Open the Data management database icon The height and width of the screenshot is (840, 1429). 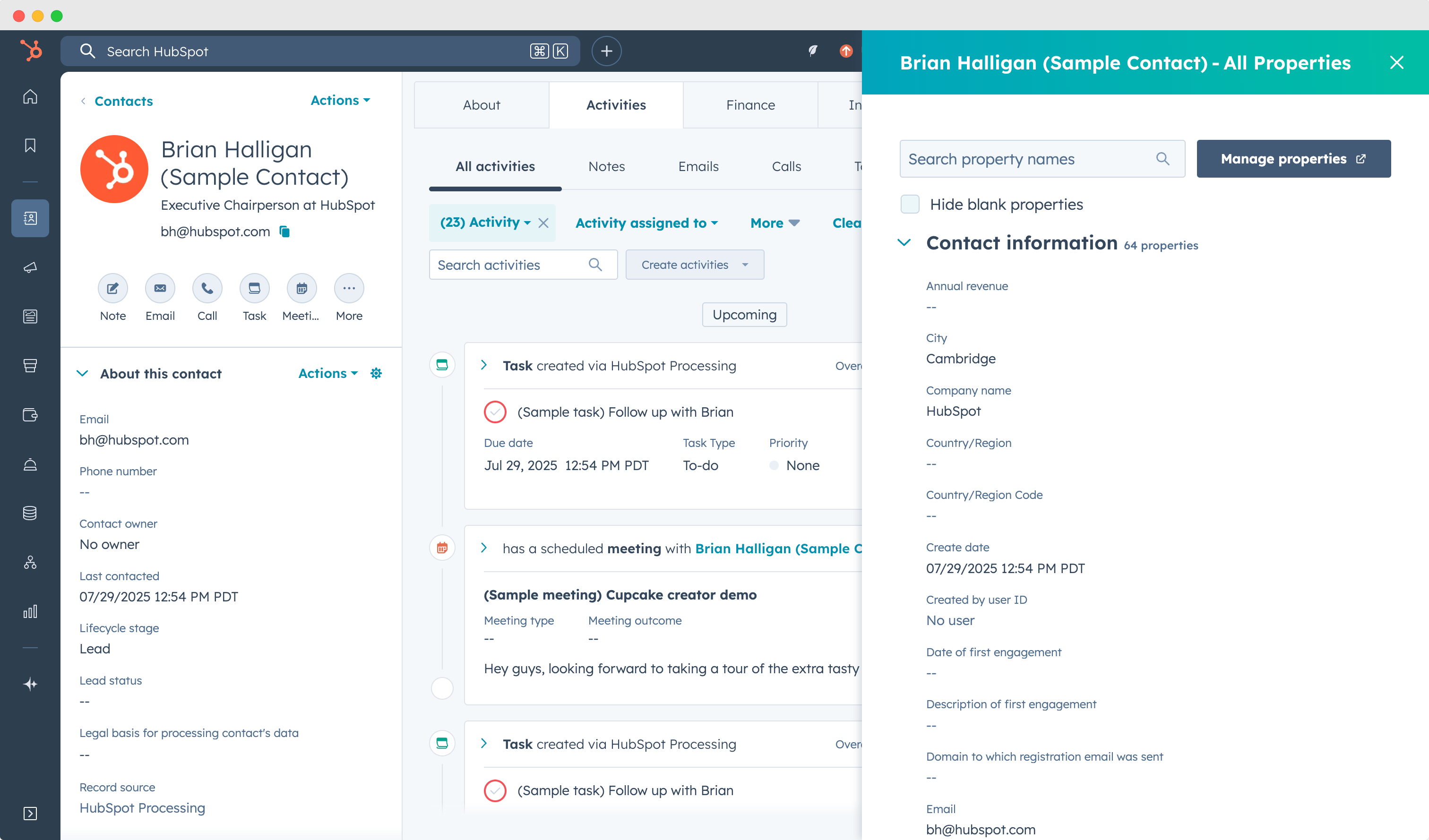tap(30, 513)
